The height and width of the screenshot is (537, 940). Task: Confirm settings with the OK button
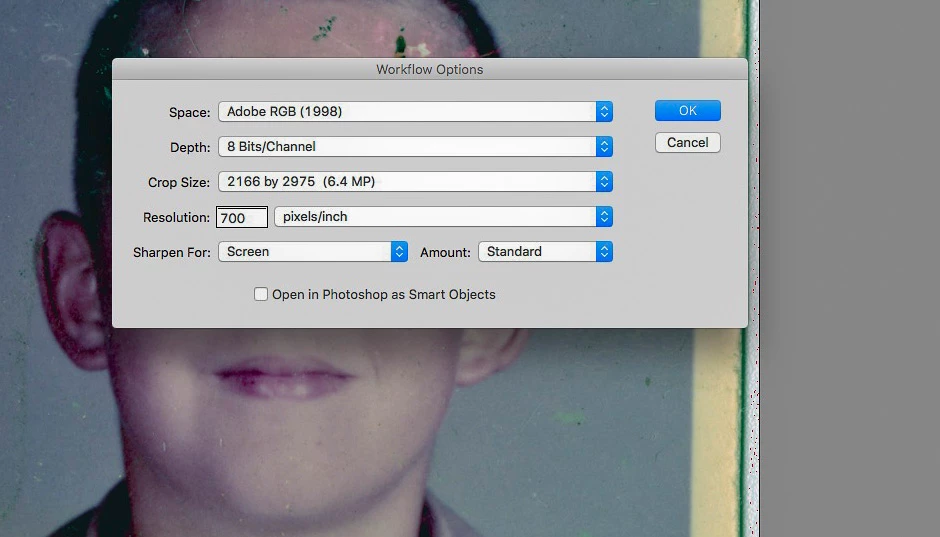pos(688,111)
